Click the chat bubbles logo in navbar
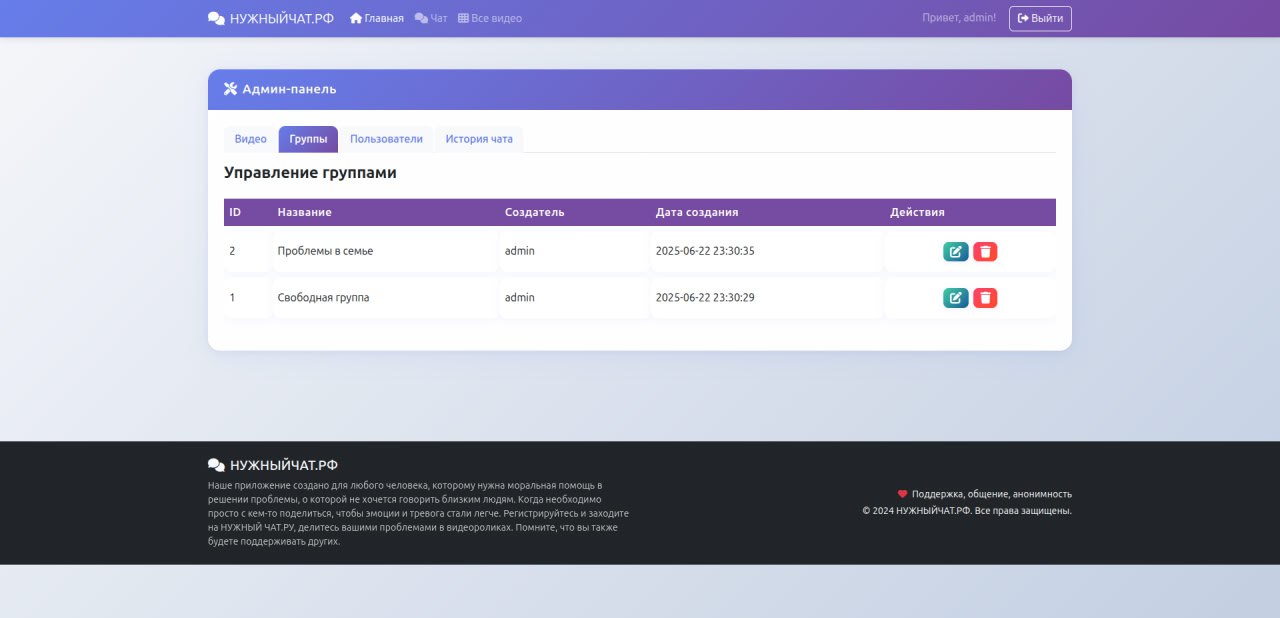The image size is (1280, 618). (x=216, y=18)
